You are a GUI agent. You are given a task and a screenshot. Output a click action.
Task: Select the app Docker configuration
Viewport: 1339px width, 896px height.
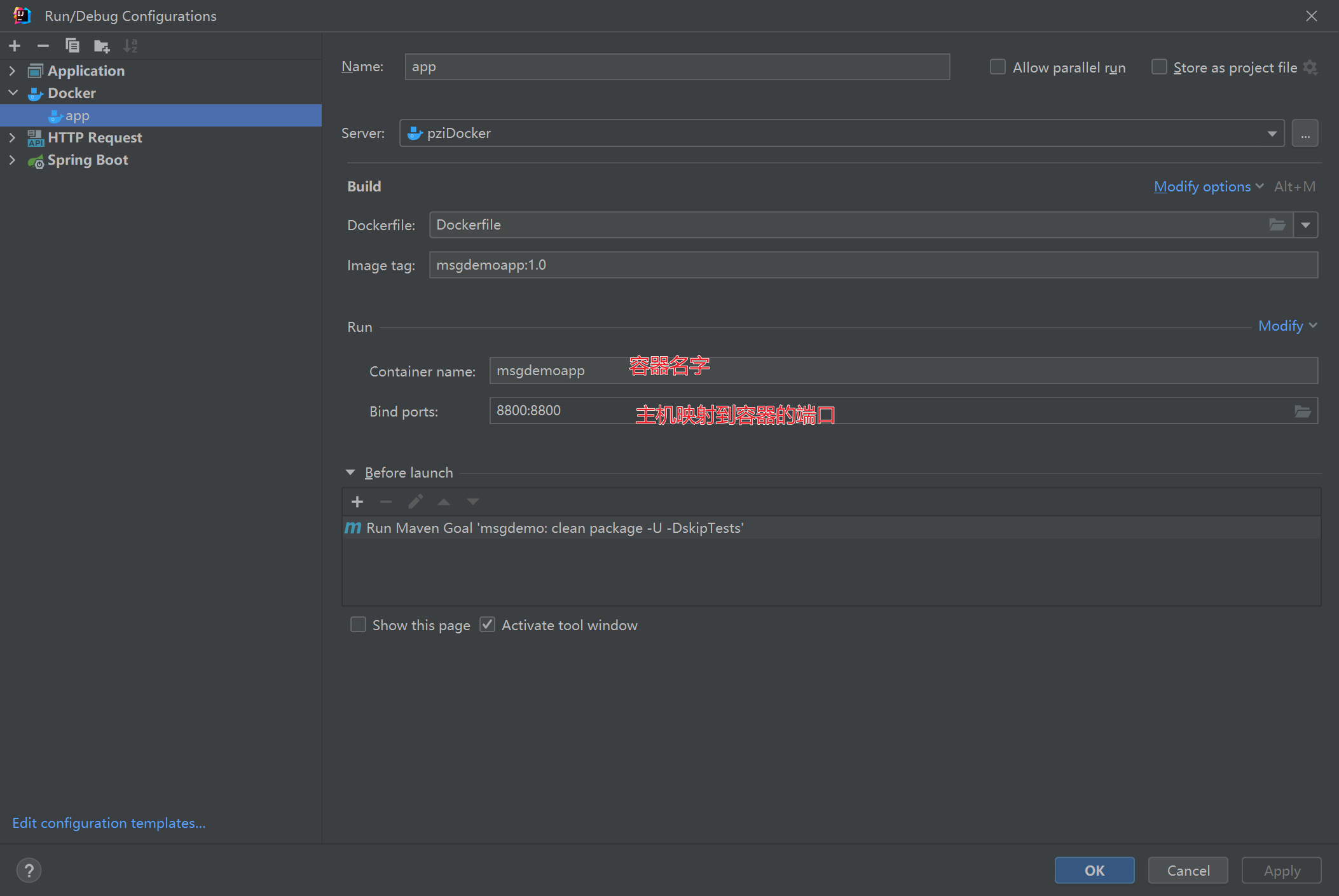coord(161,116)
